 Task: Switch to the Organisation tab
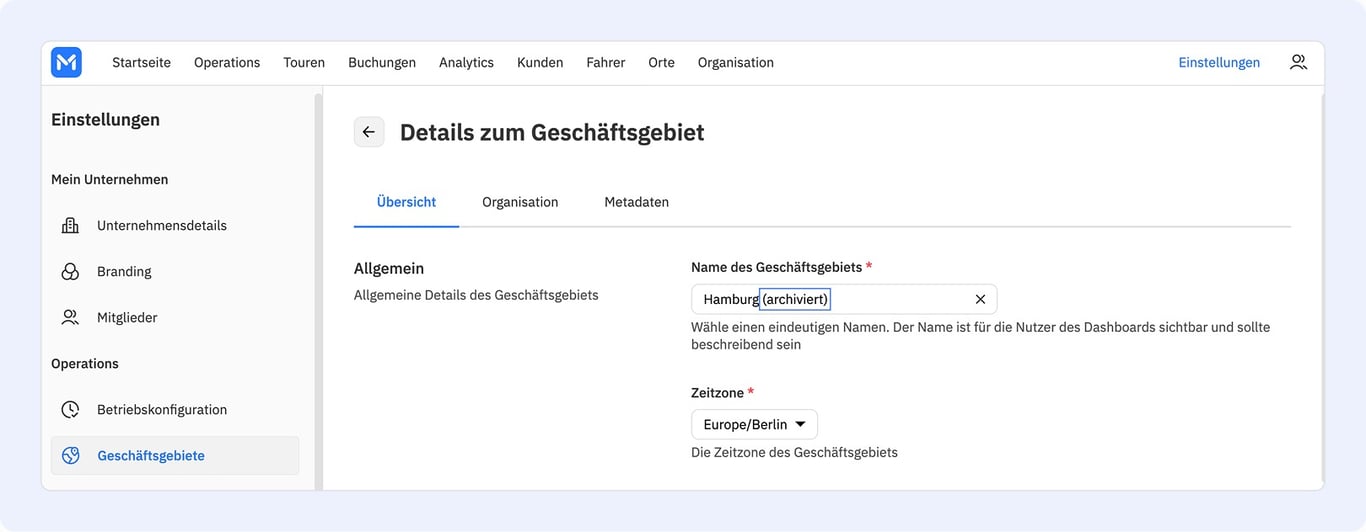click(520, 202)
